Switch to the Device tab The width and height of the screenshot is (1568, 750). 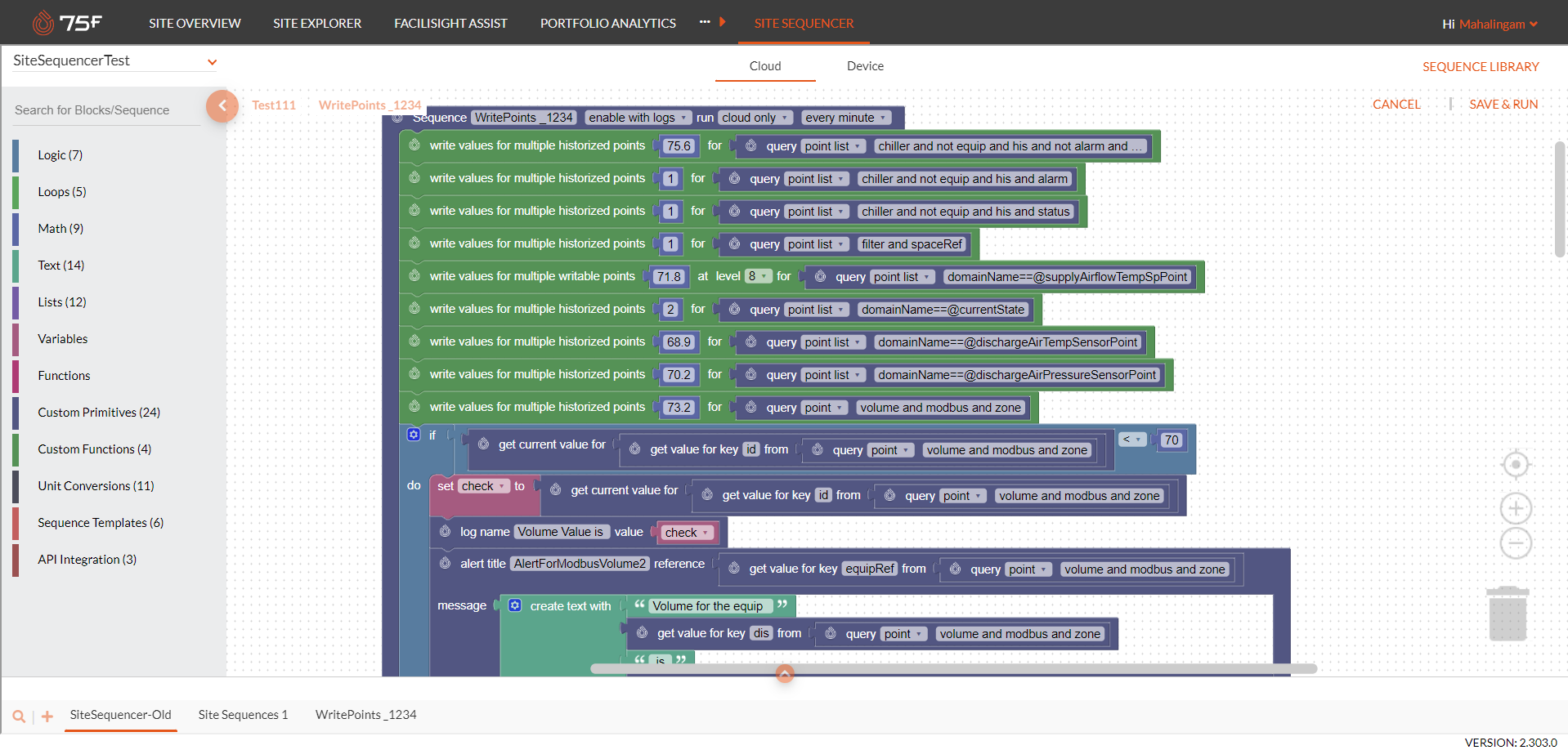click(x=865, y=66)
